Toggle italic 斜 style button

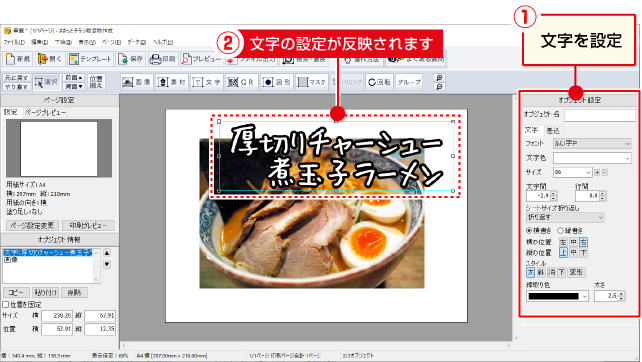pos(541,272)
